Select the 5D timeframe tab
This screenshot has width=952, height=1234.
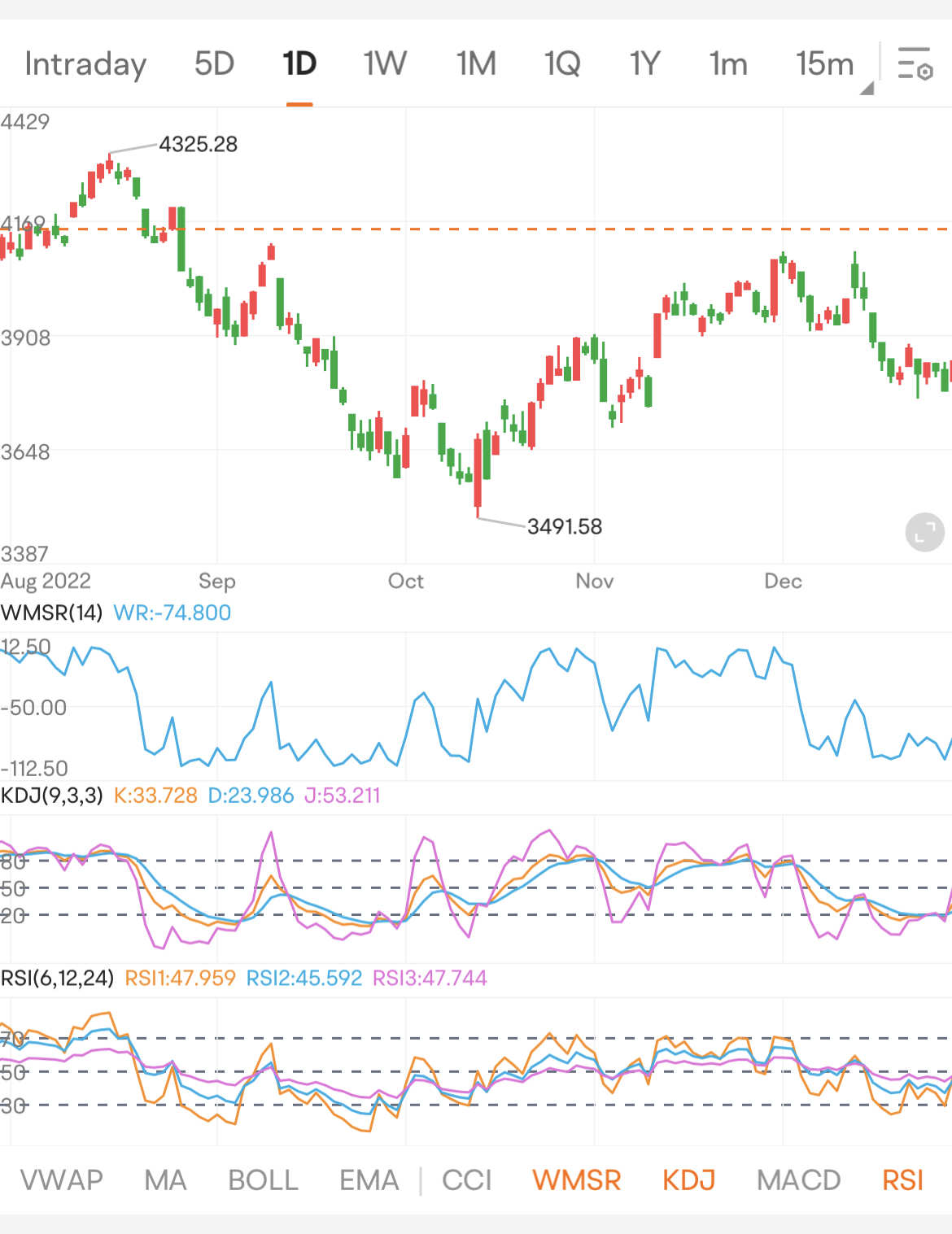pos(214,63)
